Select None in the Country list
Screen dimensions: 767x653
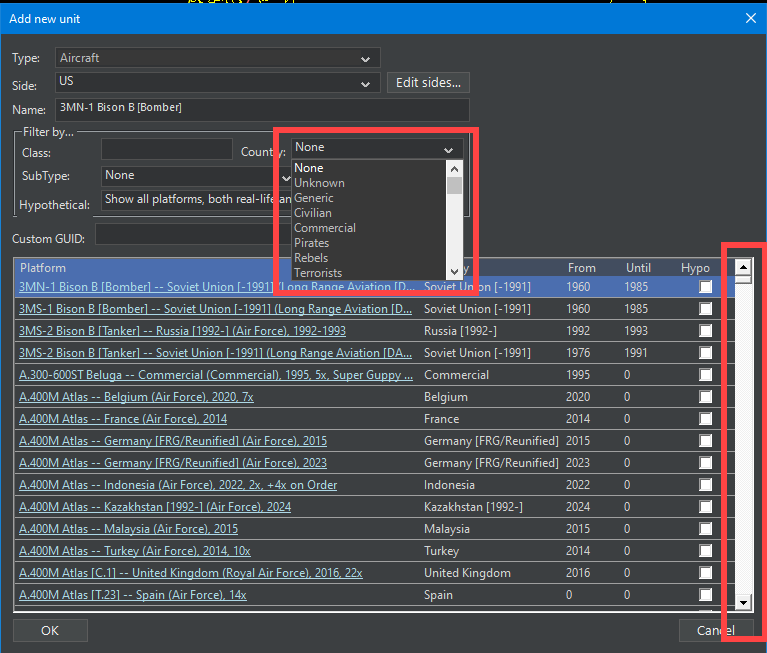click(369, 168)
